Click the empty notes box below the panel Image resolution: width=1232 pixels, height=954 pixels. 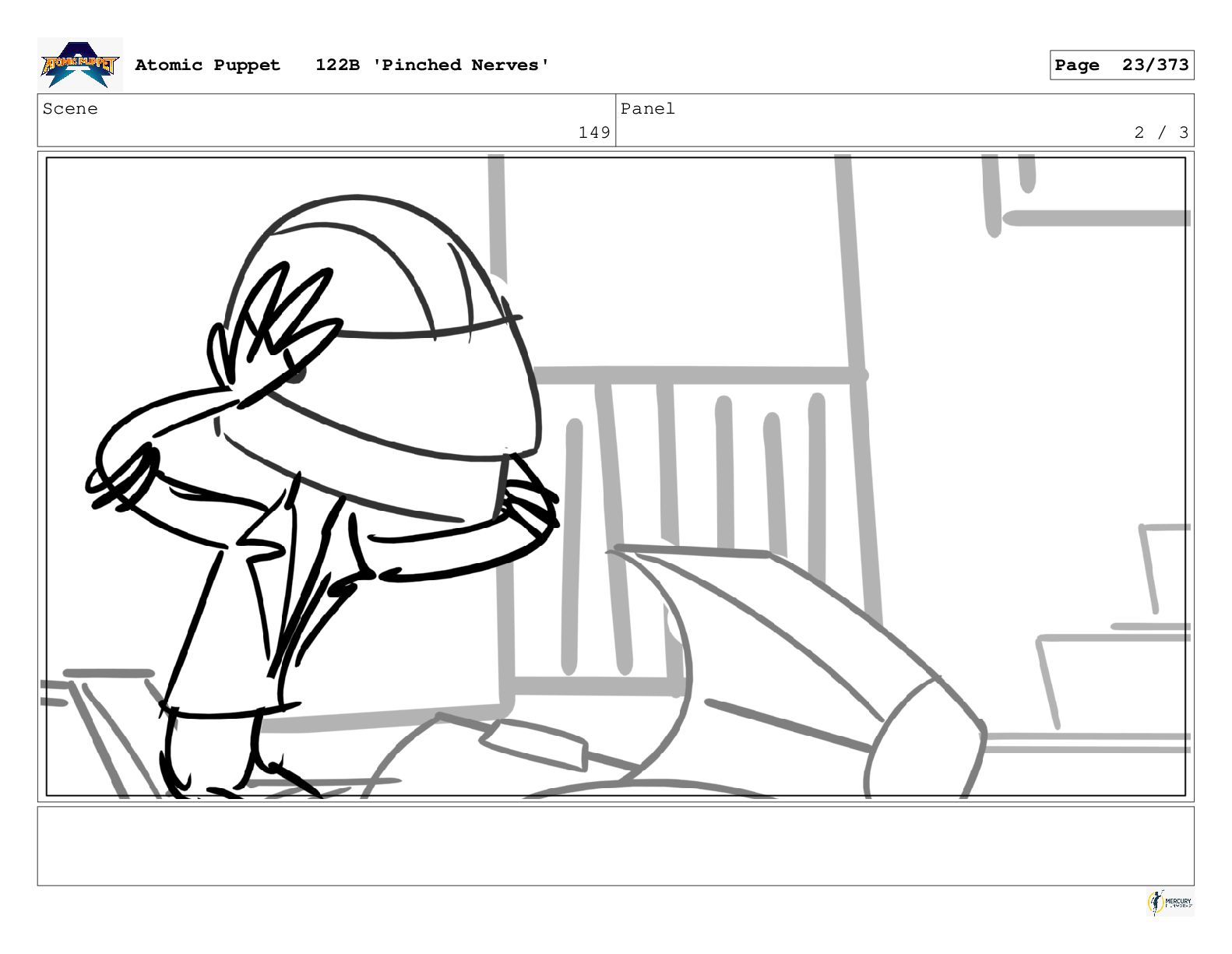tap(615, 847)
